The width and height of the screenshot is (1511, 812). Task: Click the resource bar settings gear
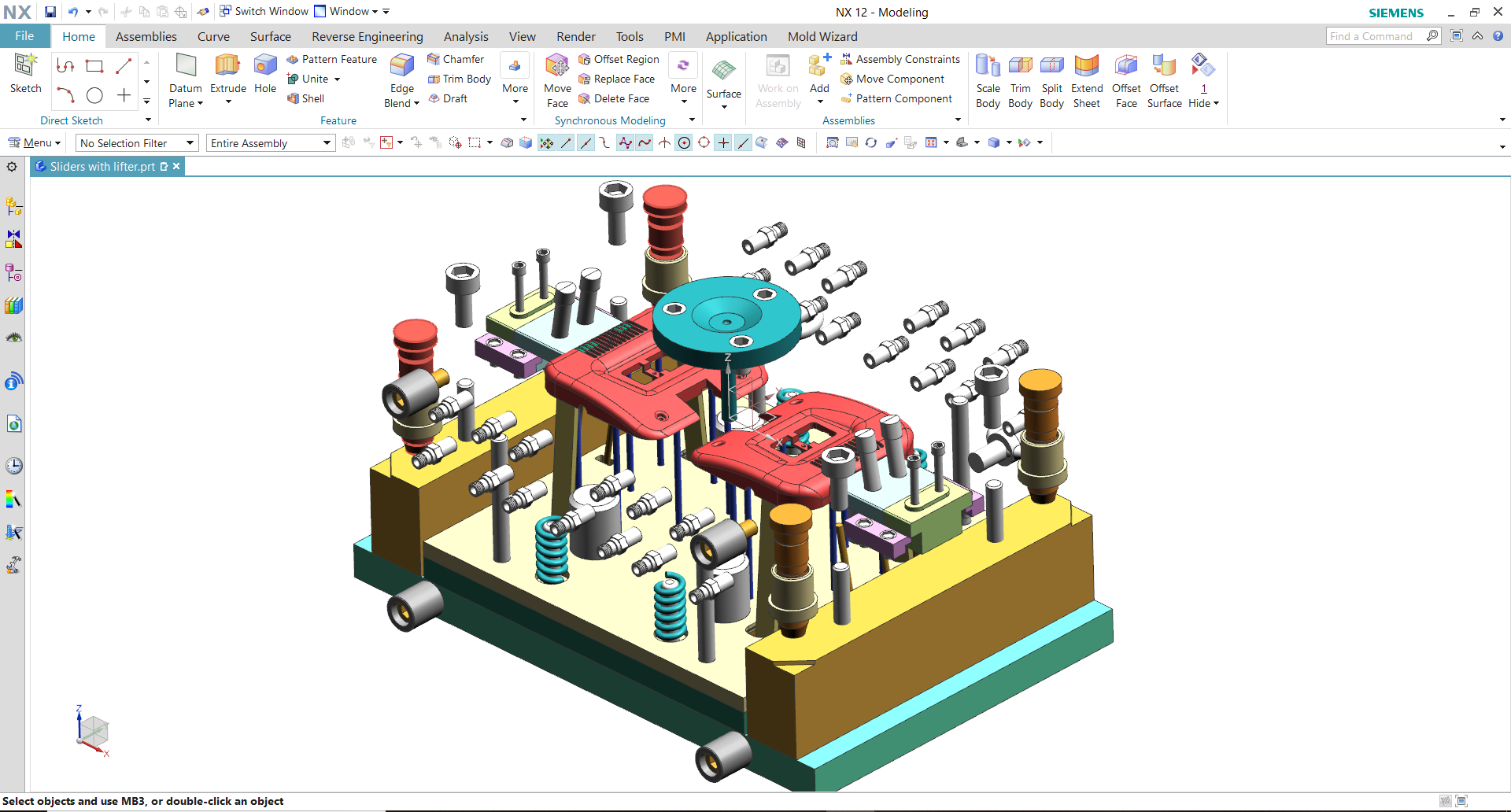click(x=12, y=167)
